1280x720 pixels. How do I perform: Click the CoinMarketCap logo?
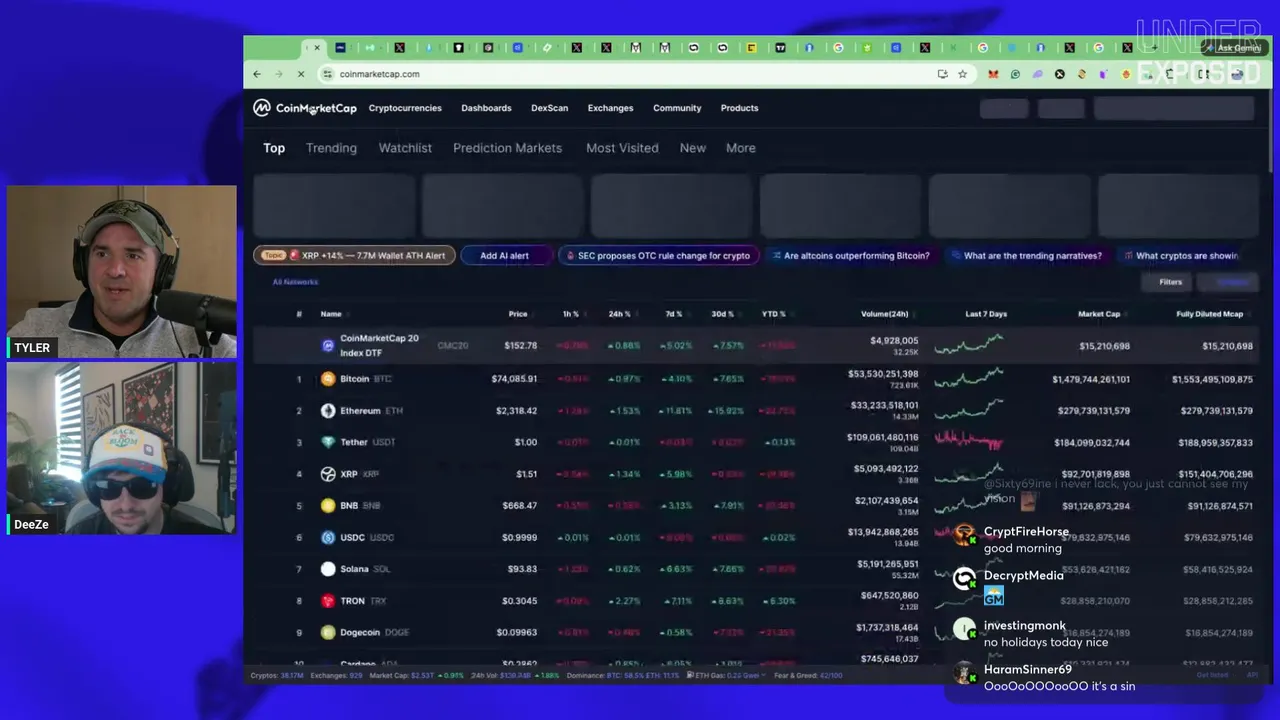pos(304,108)
